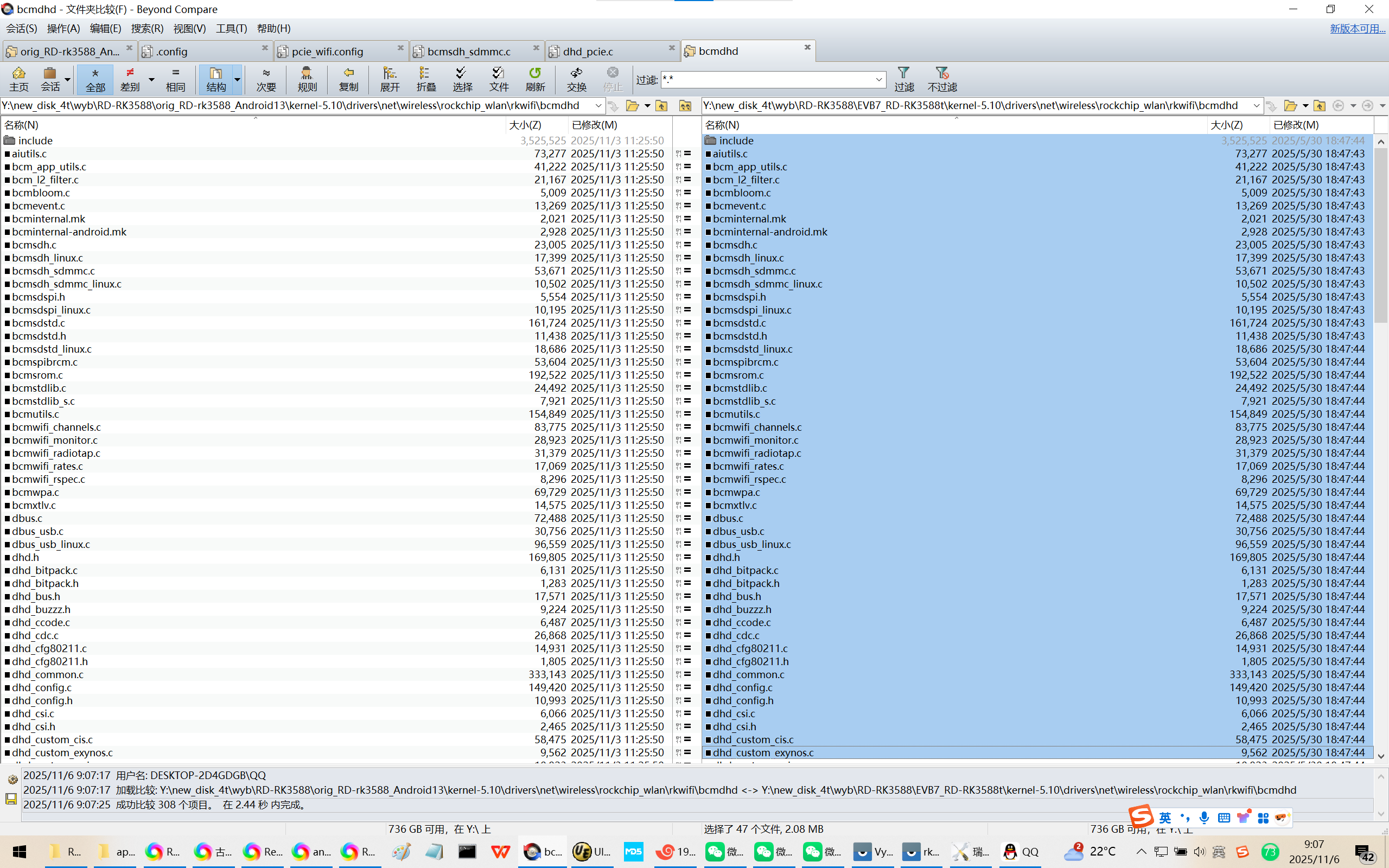Click the 规则 (Rules) toolbar icon
Image resolution: width=1389 pixels, height=868 pixels.
(x=307, y=79)
